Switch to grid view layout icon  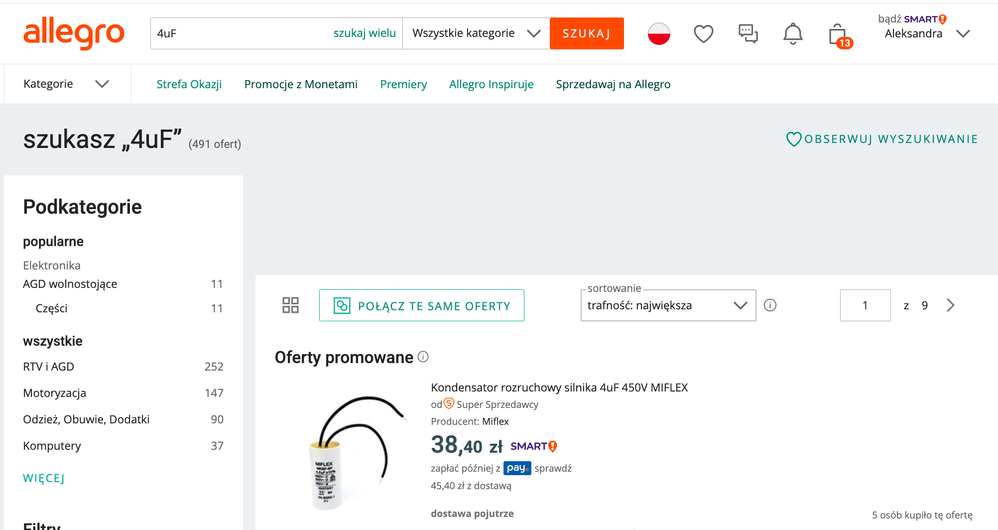click(291, 305)
